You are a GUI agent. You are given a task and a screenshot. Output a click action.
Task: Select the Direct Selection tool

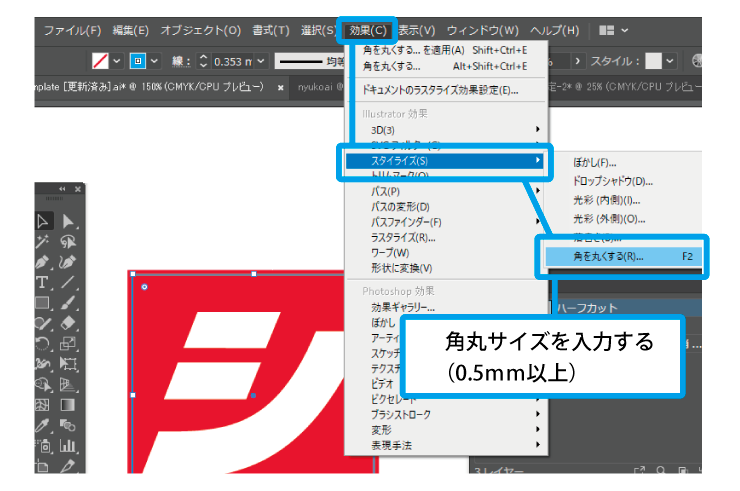[68, 221]
